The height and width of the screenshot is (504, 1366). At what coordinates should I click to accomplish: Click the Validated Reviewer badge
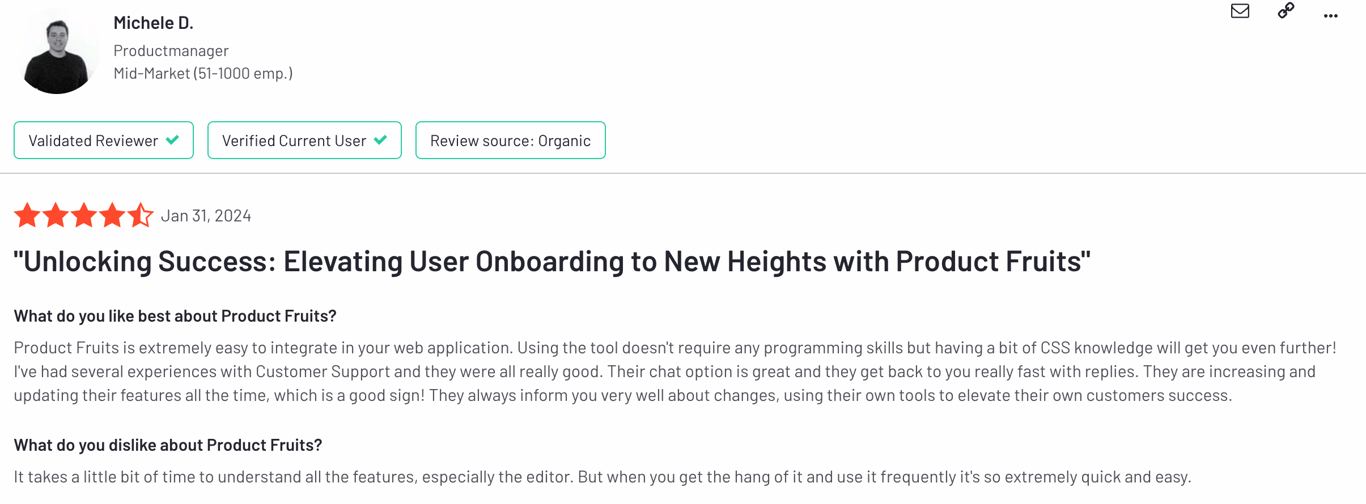coord(104,140)
